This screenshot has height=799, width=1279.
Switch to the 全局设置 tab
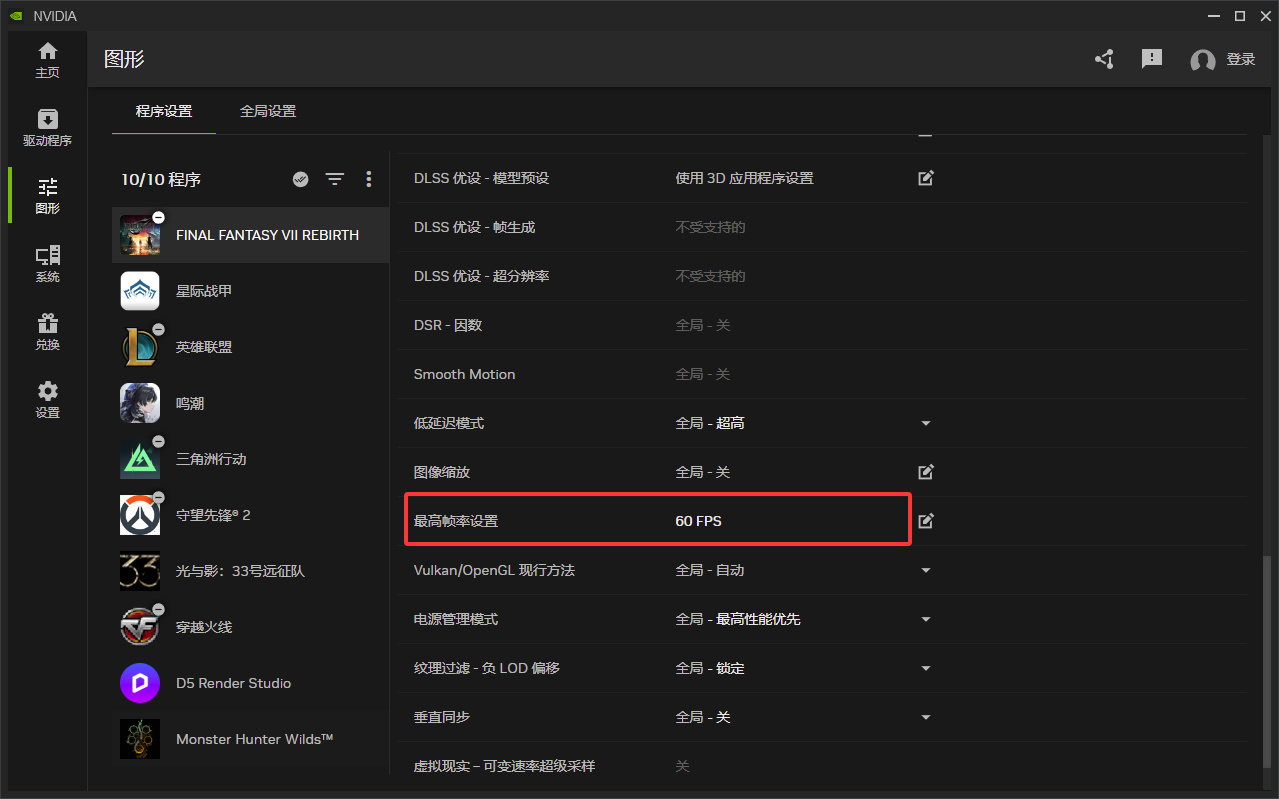(268, 111)
